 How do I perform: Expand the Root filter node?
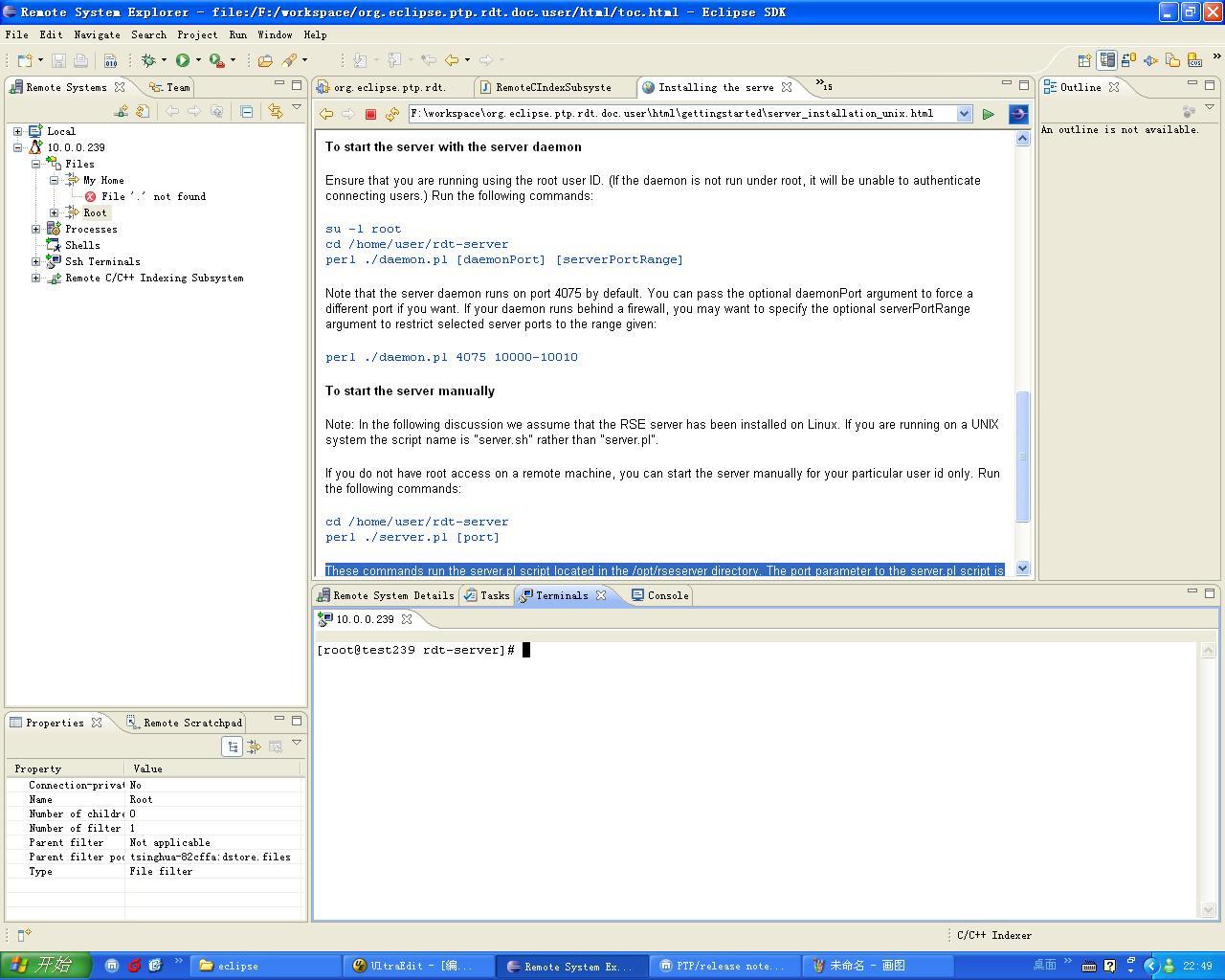tap(54, 212)
